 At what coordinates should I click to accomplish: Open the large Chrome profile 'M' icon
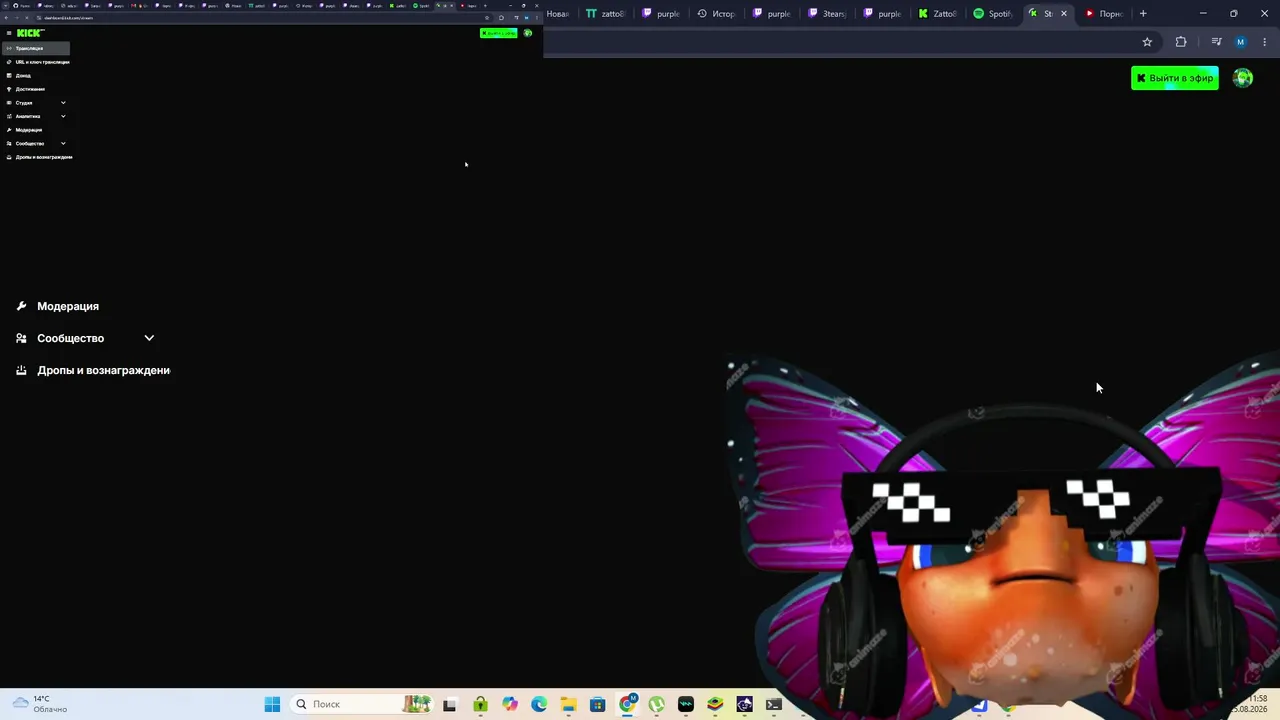point(1241,42)
